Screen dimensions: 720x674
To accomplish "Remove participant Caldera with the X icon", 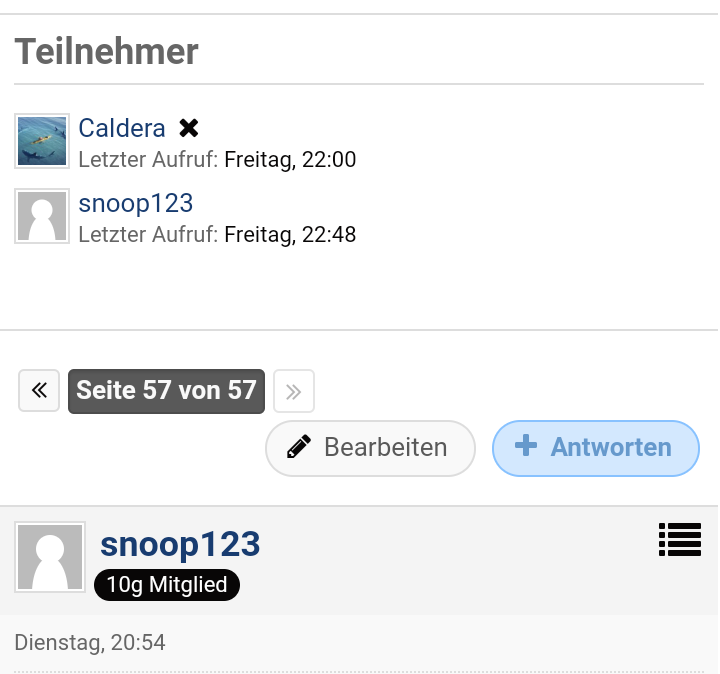I will click(x=189, y=128).
